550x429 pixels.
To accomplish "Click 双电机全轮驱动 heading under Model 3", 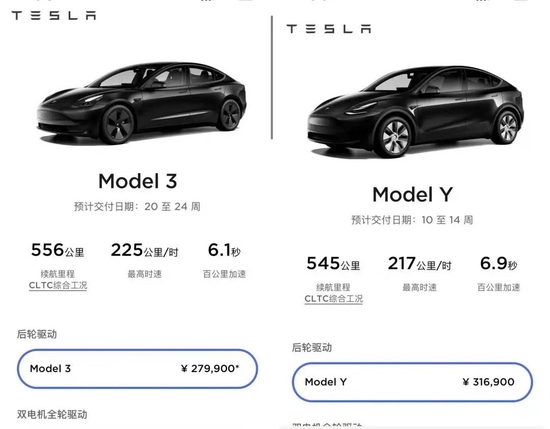I will coord(52,415).
